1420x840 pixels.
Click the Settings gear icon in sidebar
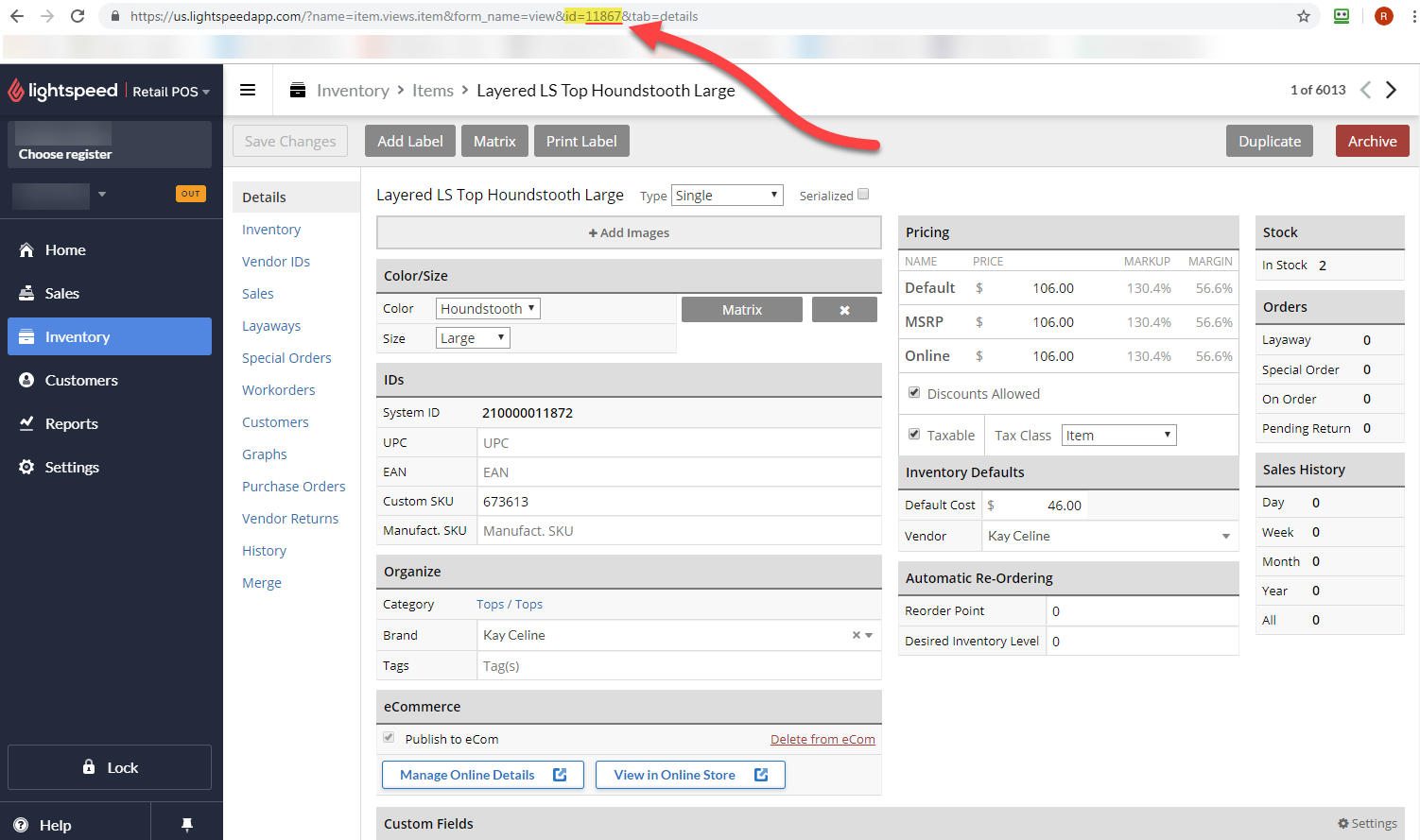26,467
